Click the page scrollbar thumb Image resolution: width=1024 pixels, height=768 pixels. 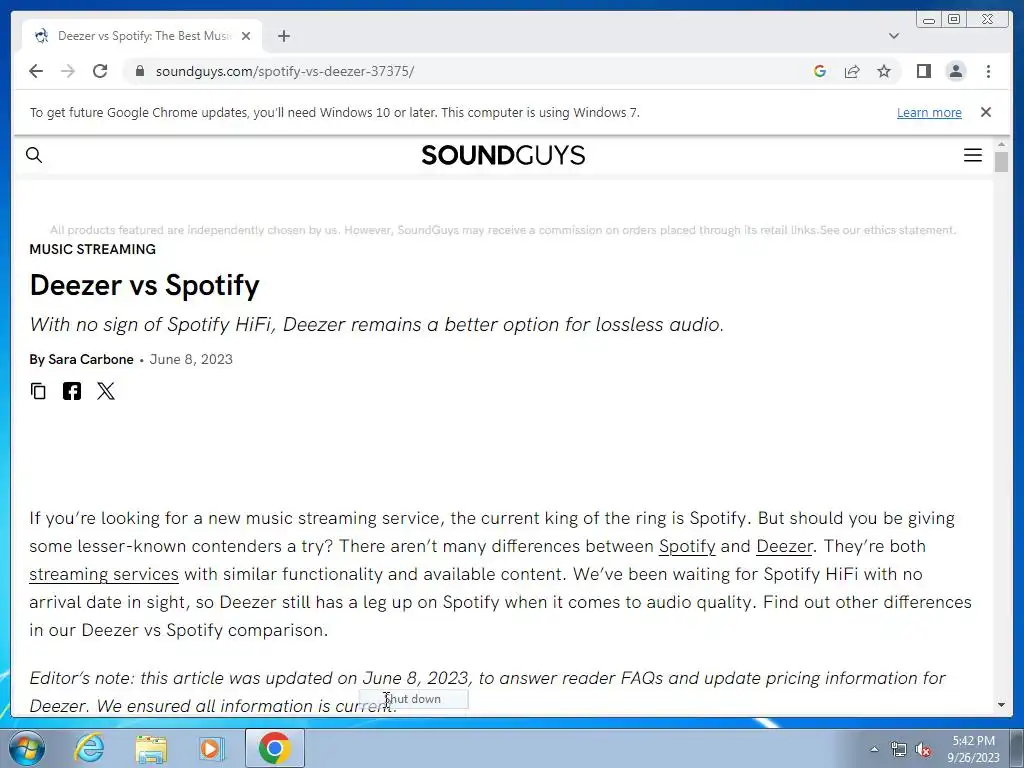coord(1001,161)
